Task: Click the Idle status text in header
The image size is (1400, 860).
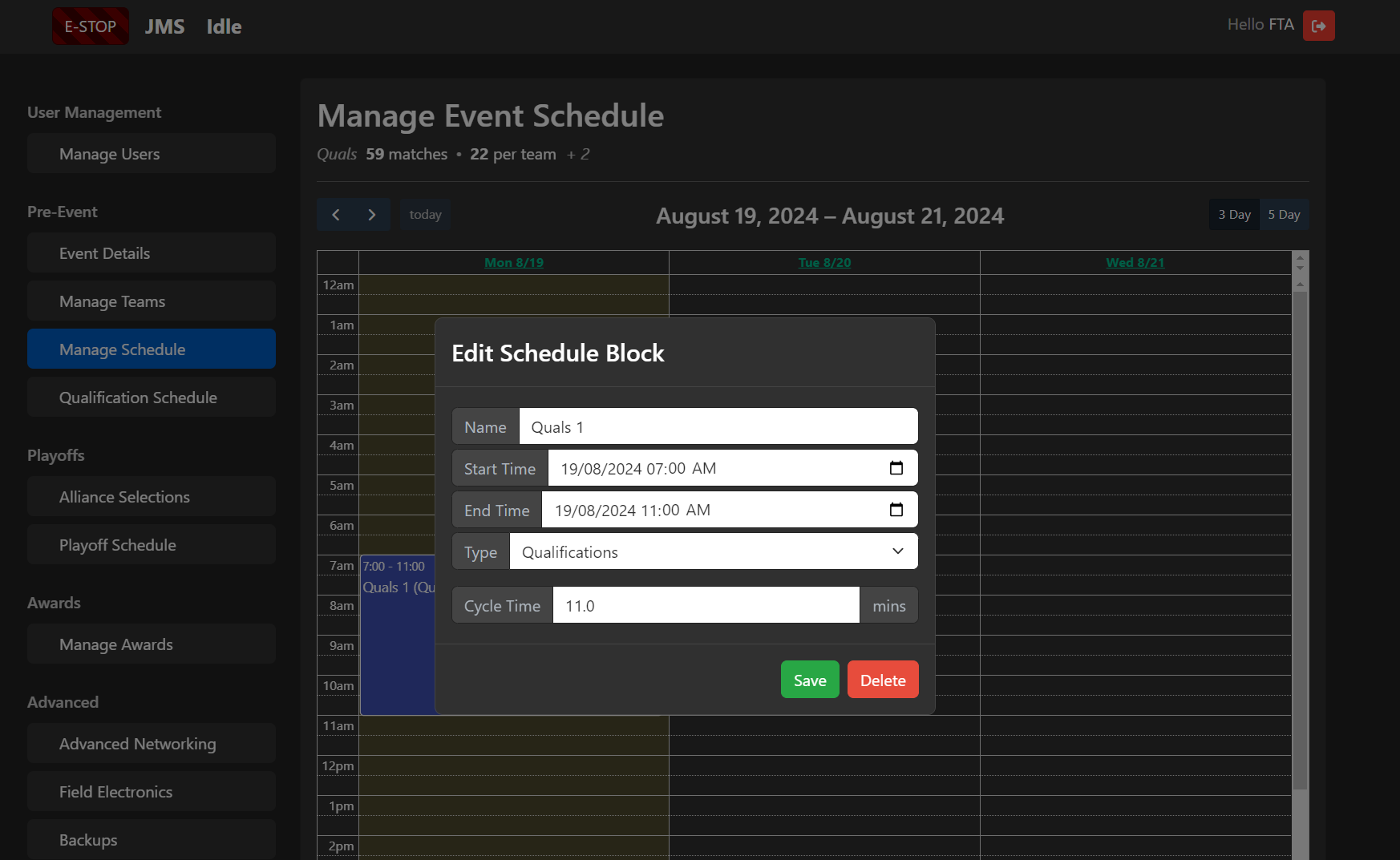Action: (x=224, y=26)
